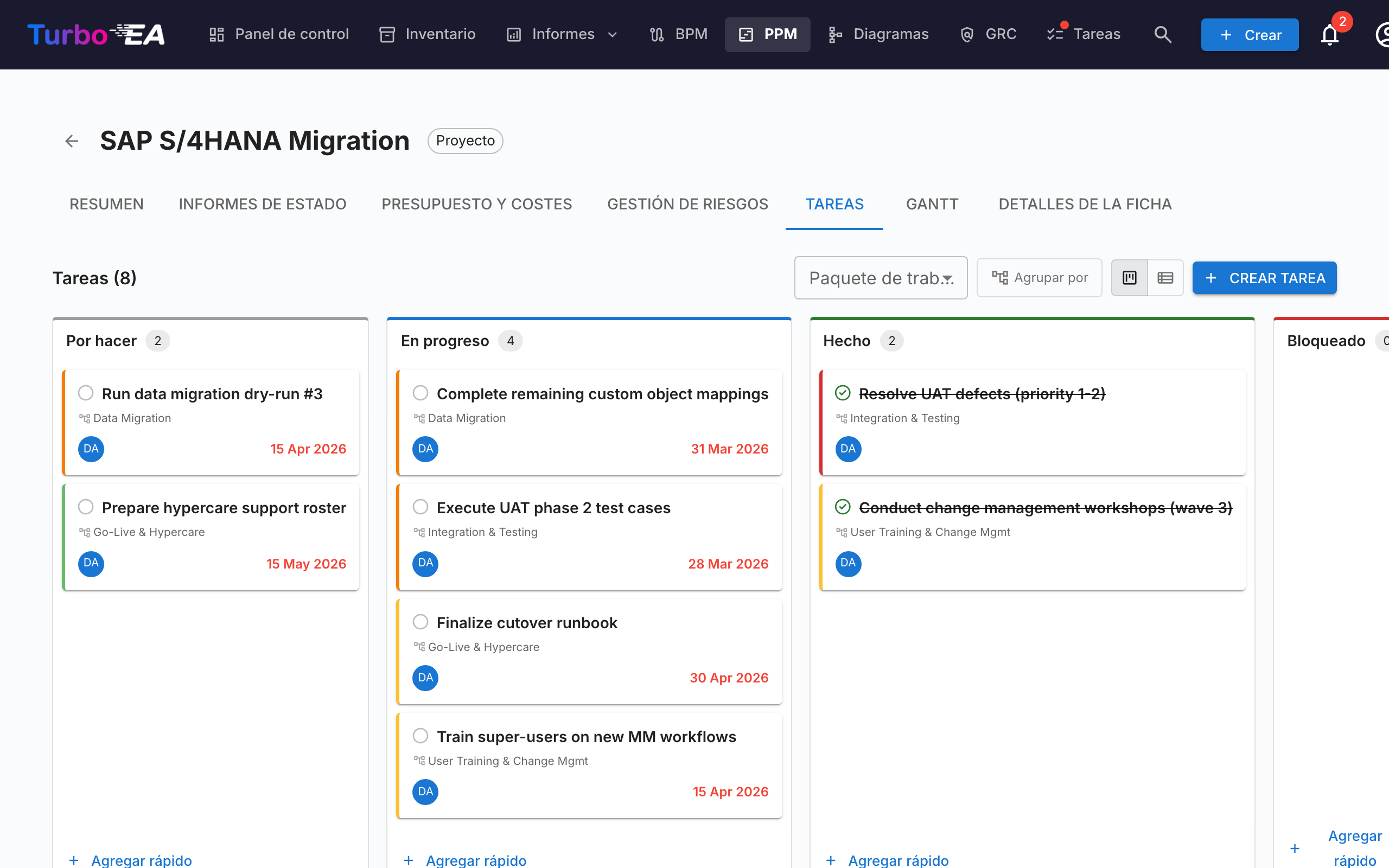Open the PRESUPUESTO Y COSTES tab
The width and height of the screenshot is (1389, 868).
pos(477,205)
